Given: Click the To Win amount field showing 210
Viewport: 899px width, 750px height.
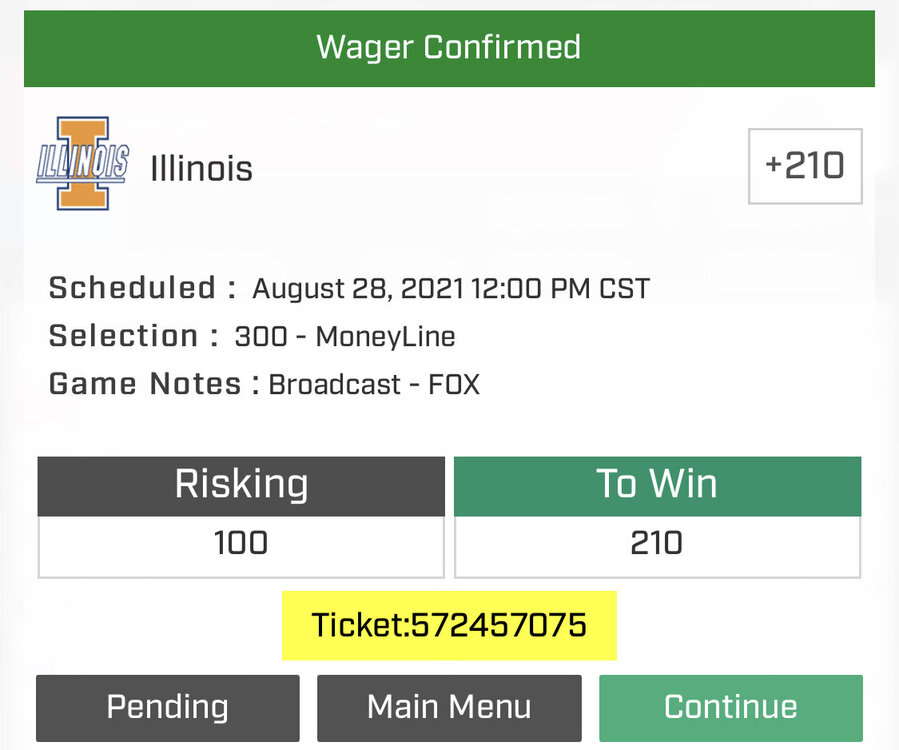Looking at the screenshot, I should pyautogui.click(x=657, y=544).
